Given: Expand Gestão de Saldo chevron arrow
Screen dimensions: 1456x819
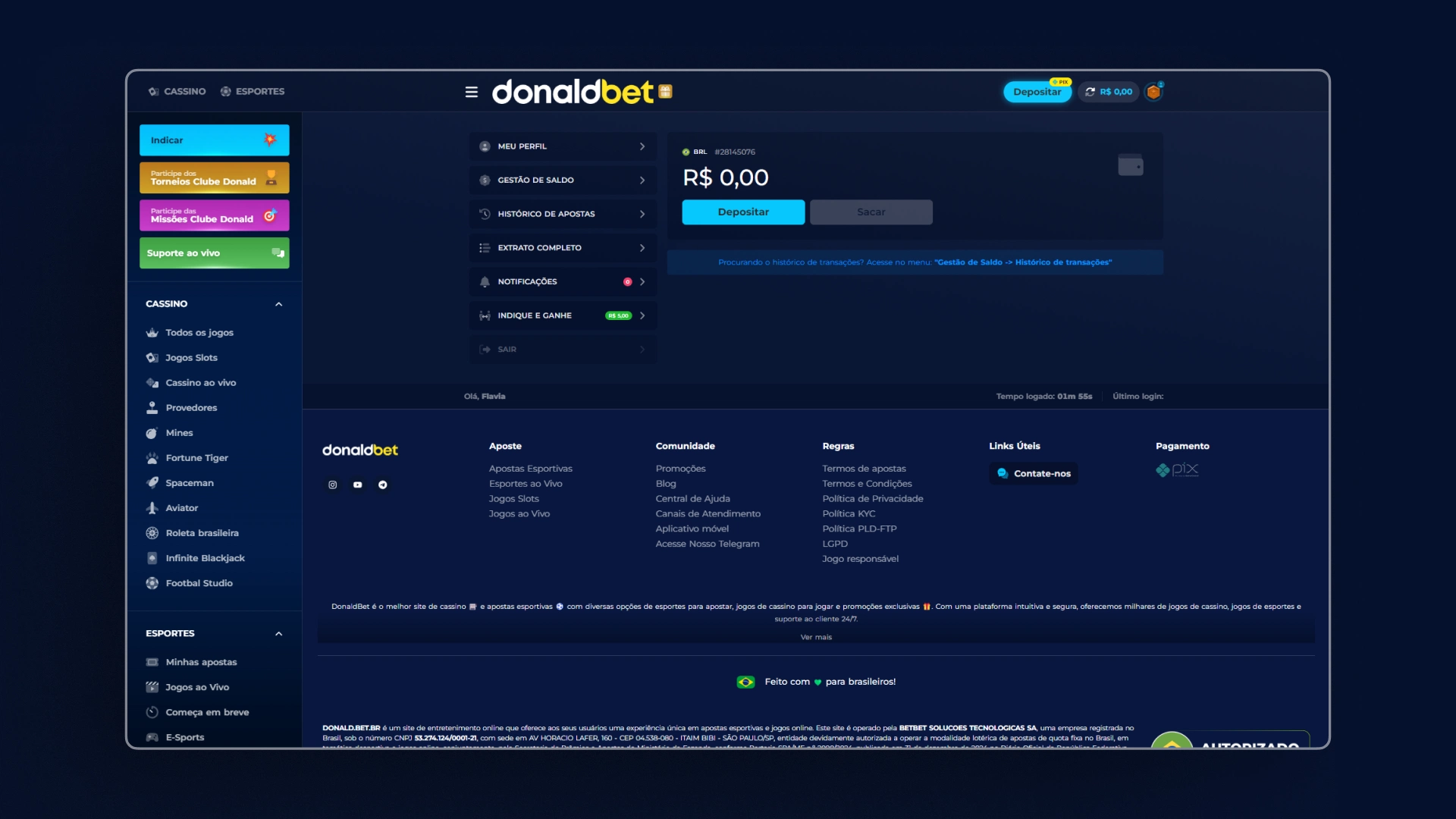Looking at the screenshot, I should pyautogui.click(x=642, y=180).
